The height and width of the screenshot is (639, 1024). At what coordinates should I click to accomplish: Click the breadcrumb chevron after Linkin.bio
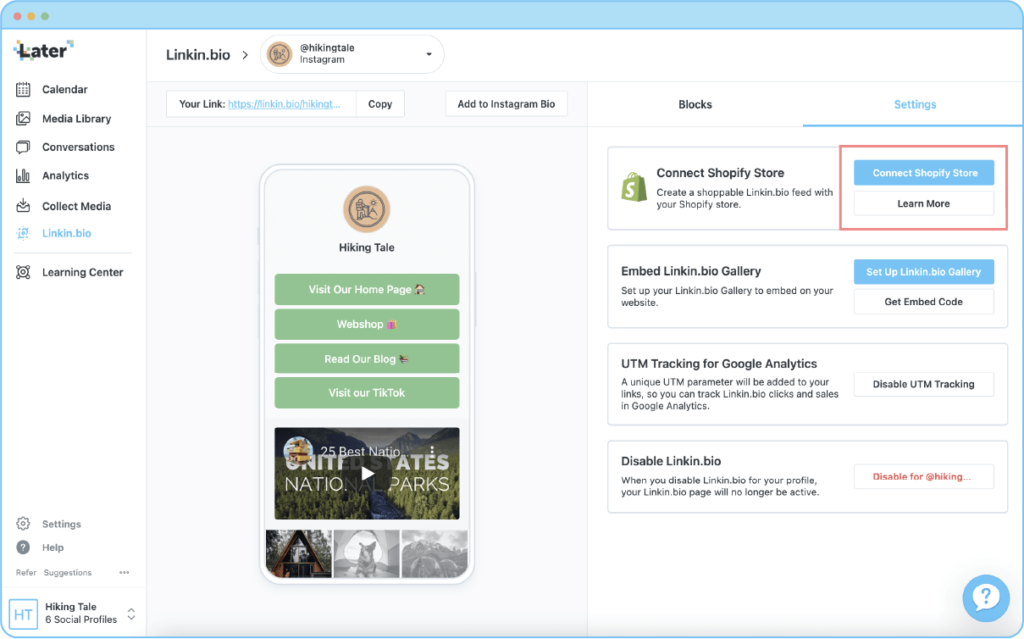(245, 55)
